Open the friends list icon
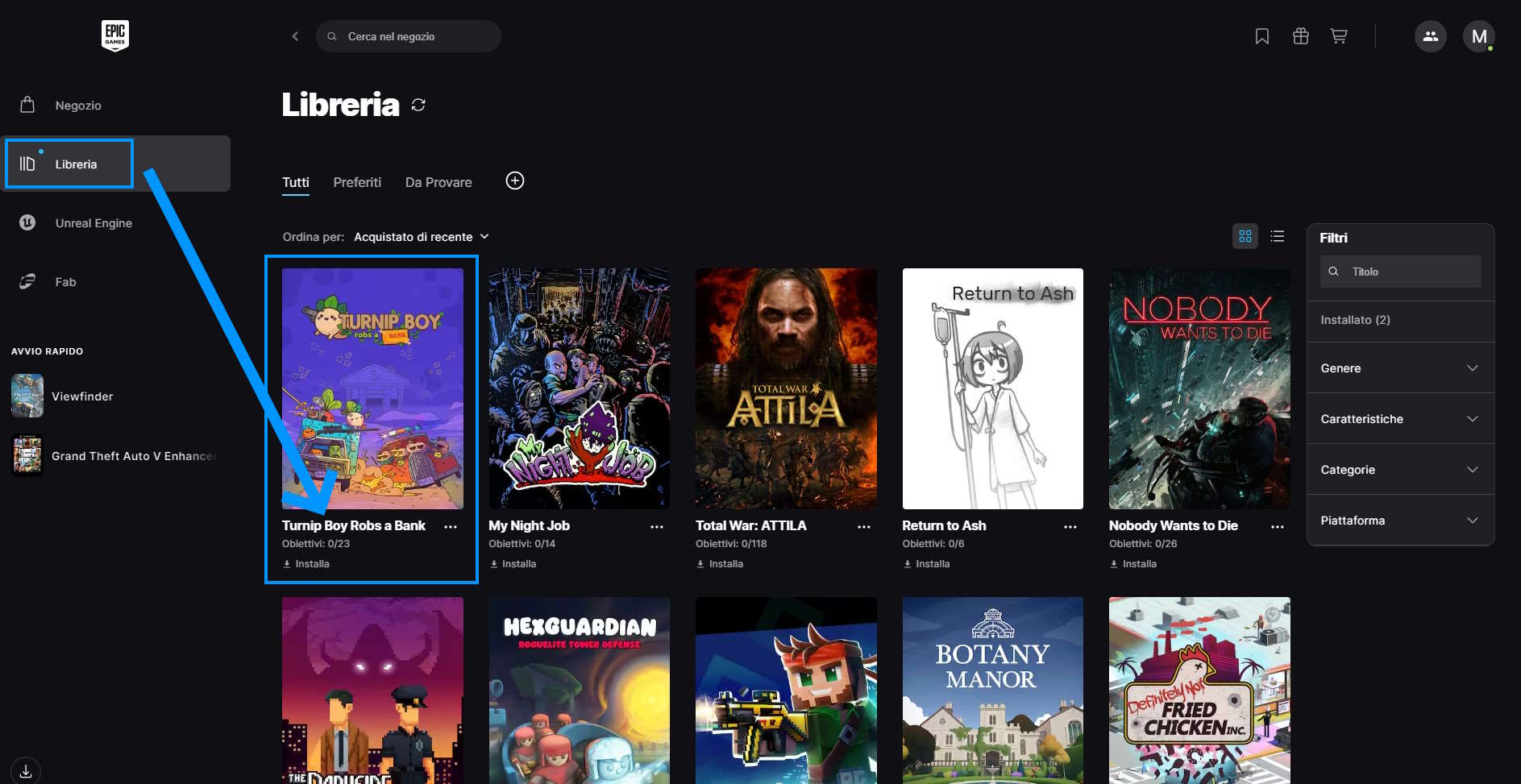The height and width of the screenshot is (784, 1521). point(1430,36)
